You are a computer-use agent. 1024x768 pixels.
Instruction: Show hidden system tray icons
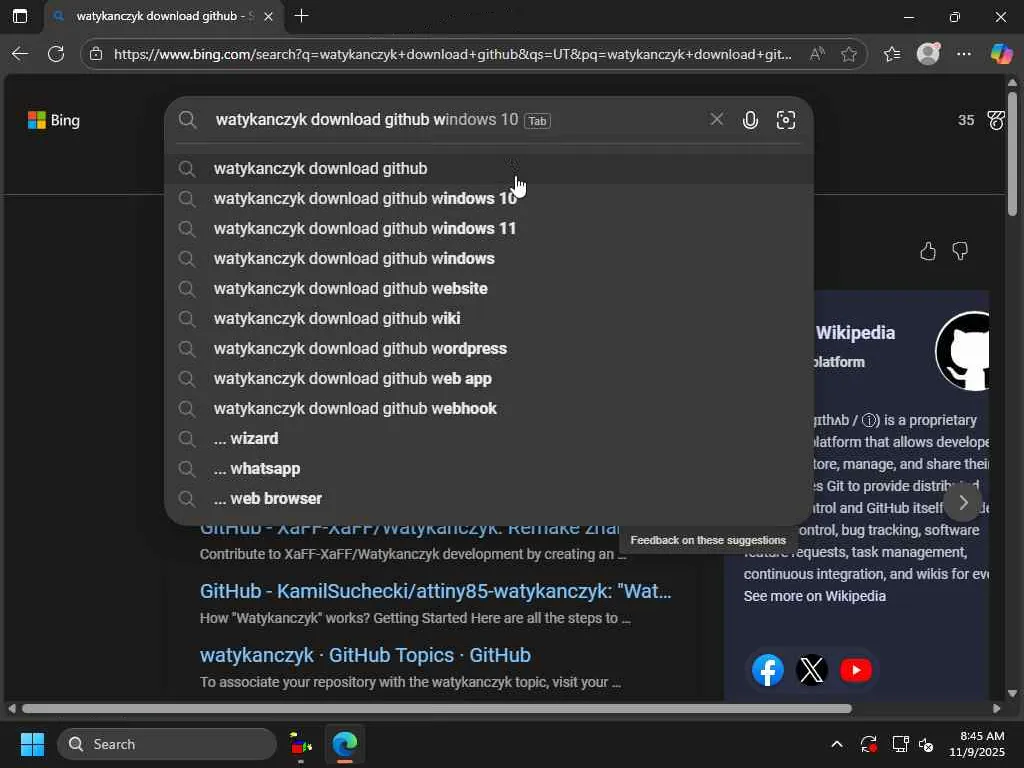pyautogui.click(x=837, y=744)
